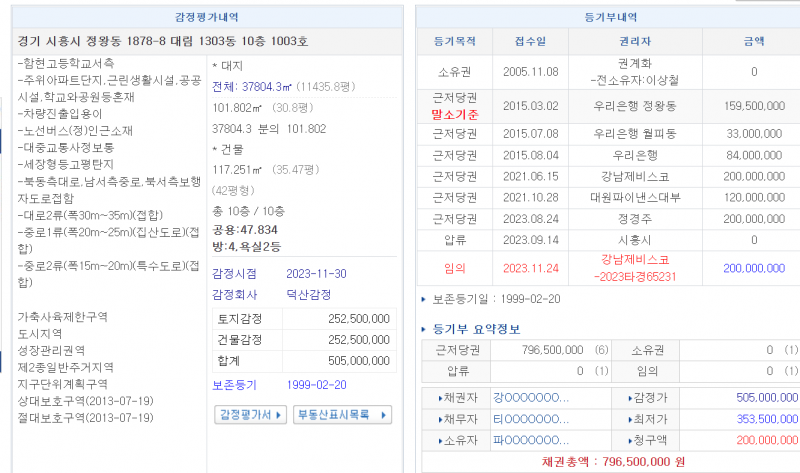Click the 전체 37804.3㎡ land area text
The width and height of the screenshot is (800, 473).
pyautogui.click(x=251, y=86)
